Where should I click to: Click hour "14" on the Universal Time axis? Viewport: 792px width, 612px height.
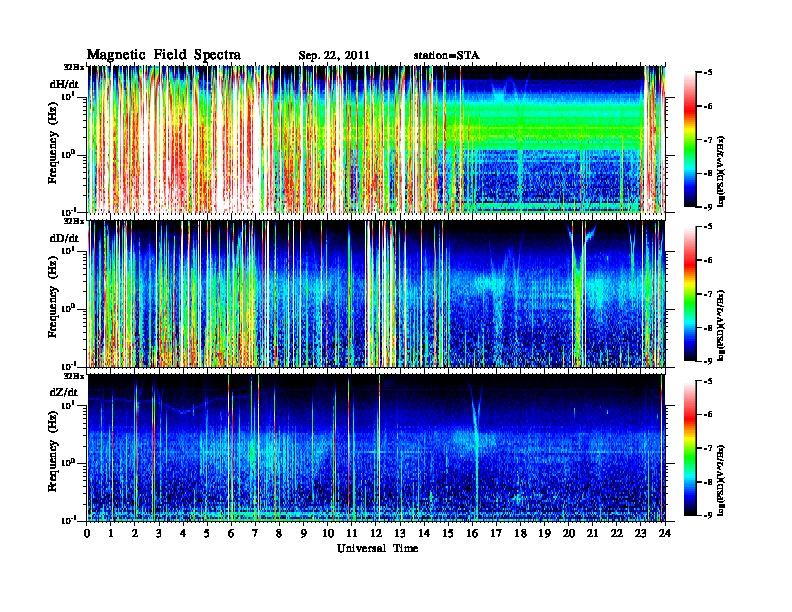tap(424, 533)
